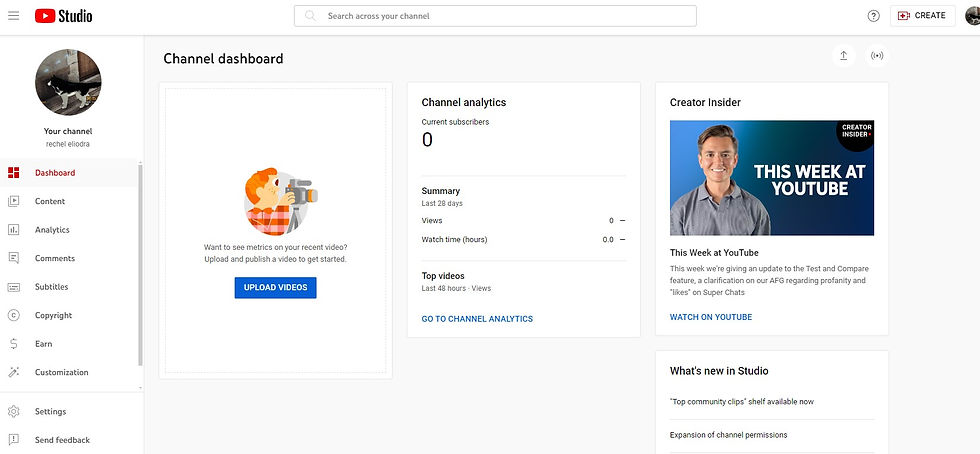Screen dimensions: 980x454
Task: Click the upload videos arrow icon
Action: pyautogui.click(x=843, y=56)
